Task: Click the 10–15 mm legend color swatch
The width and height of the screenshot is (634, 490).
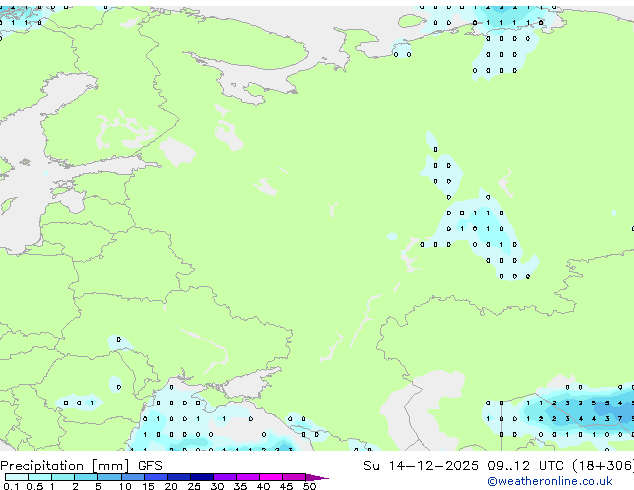Action: [x=132, y=477]
